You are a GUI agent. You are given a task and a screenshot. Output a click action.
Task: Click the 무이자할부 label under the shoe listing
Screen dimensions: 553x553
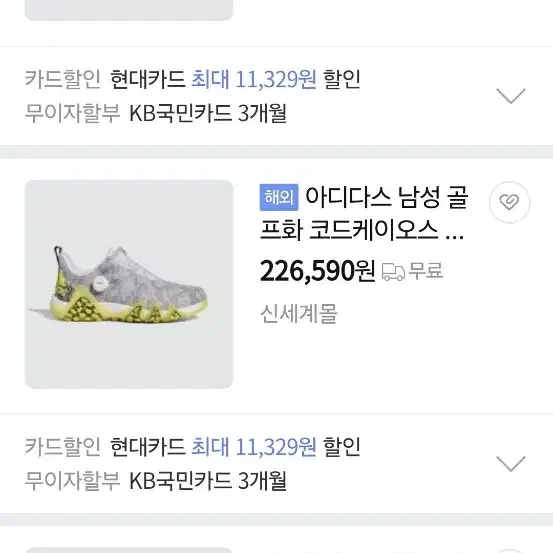tap(73, 481)
